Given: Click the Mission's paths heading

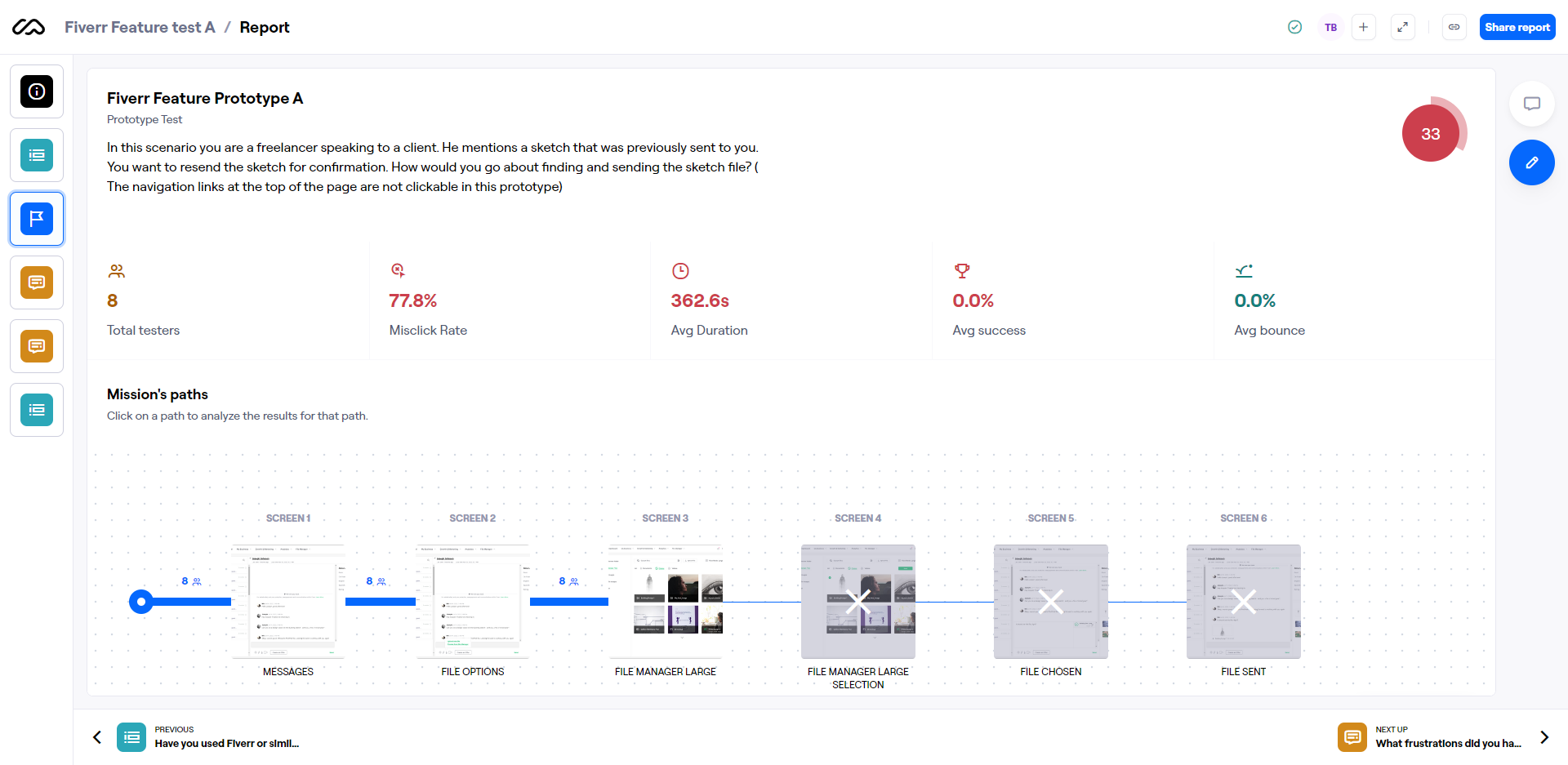Looking at the screenshot, I should coord(158,394).
